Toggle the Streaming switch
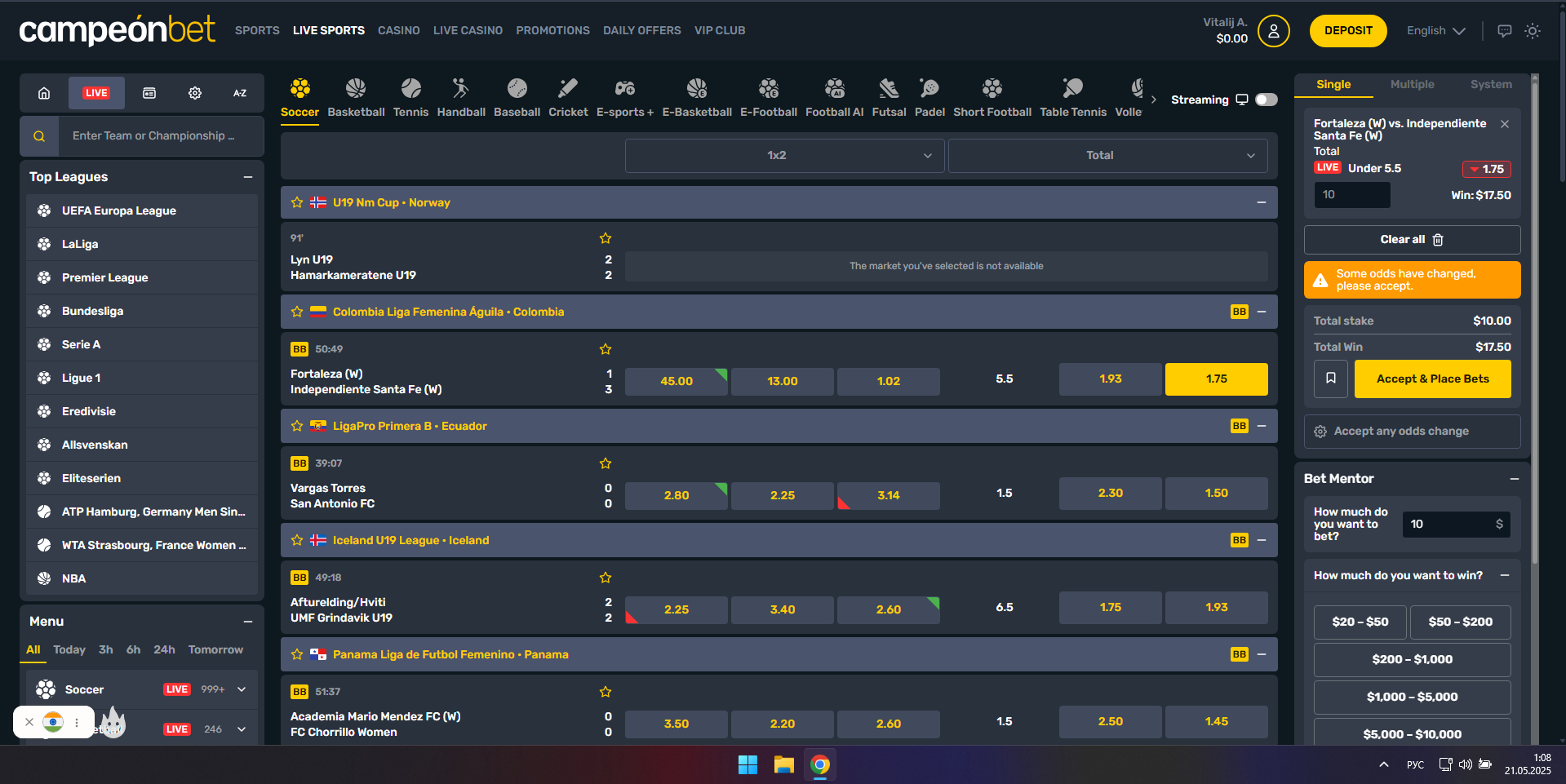Screen dimensions: 1566x784 [1267, 100]
